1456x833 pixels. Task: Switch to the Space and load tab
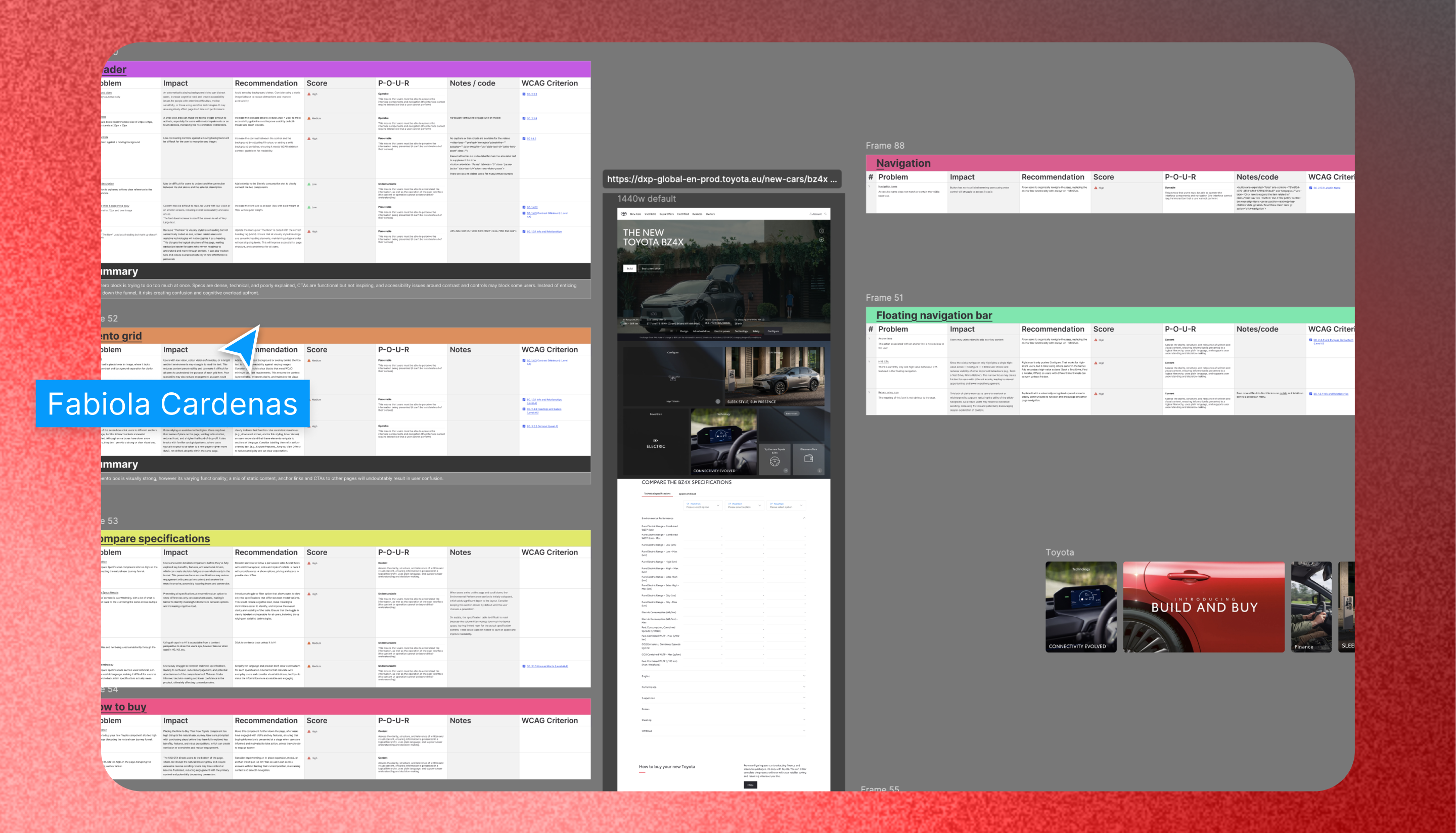tap(688, 494)
